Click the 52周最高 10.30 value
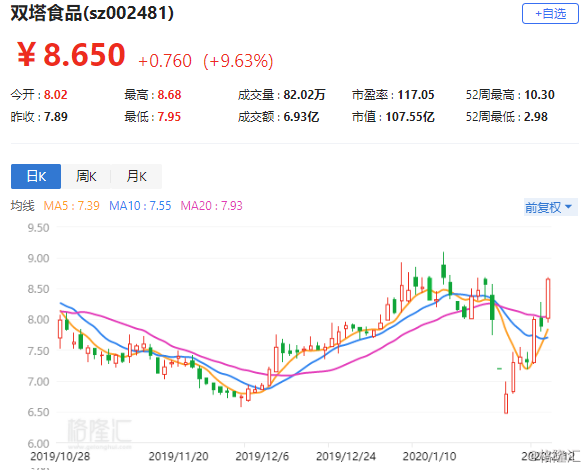The image size is (588, 470). tap(539, 95)
